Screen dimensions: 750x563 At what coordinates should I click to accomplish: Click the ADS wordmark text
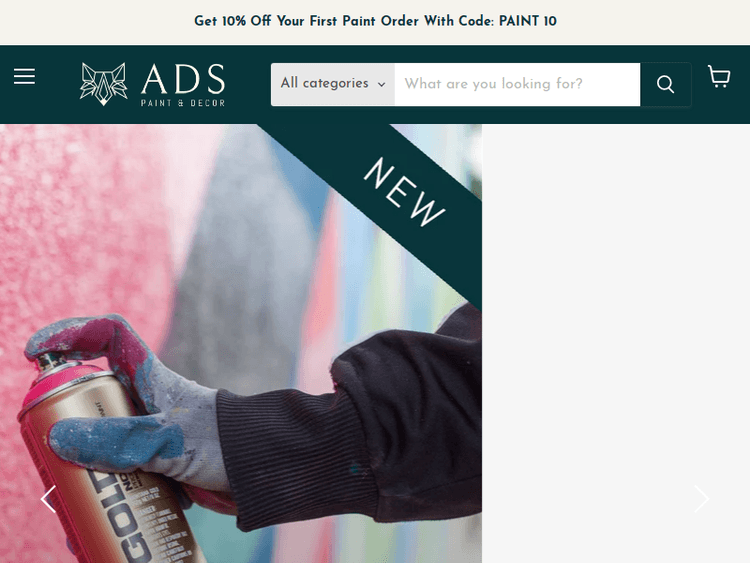point(183,79)
